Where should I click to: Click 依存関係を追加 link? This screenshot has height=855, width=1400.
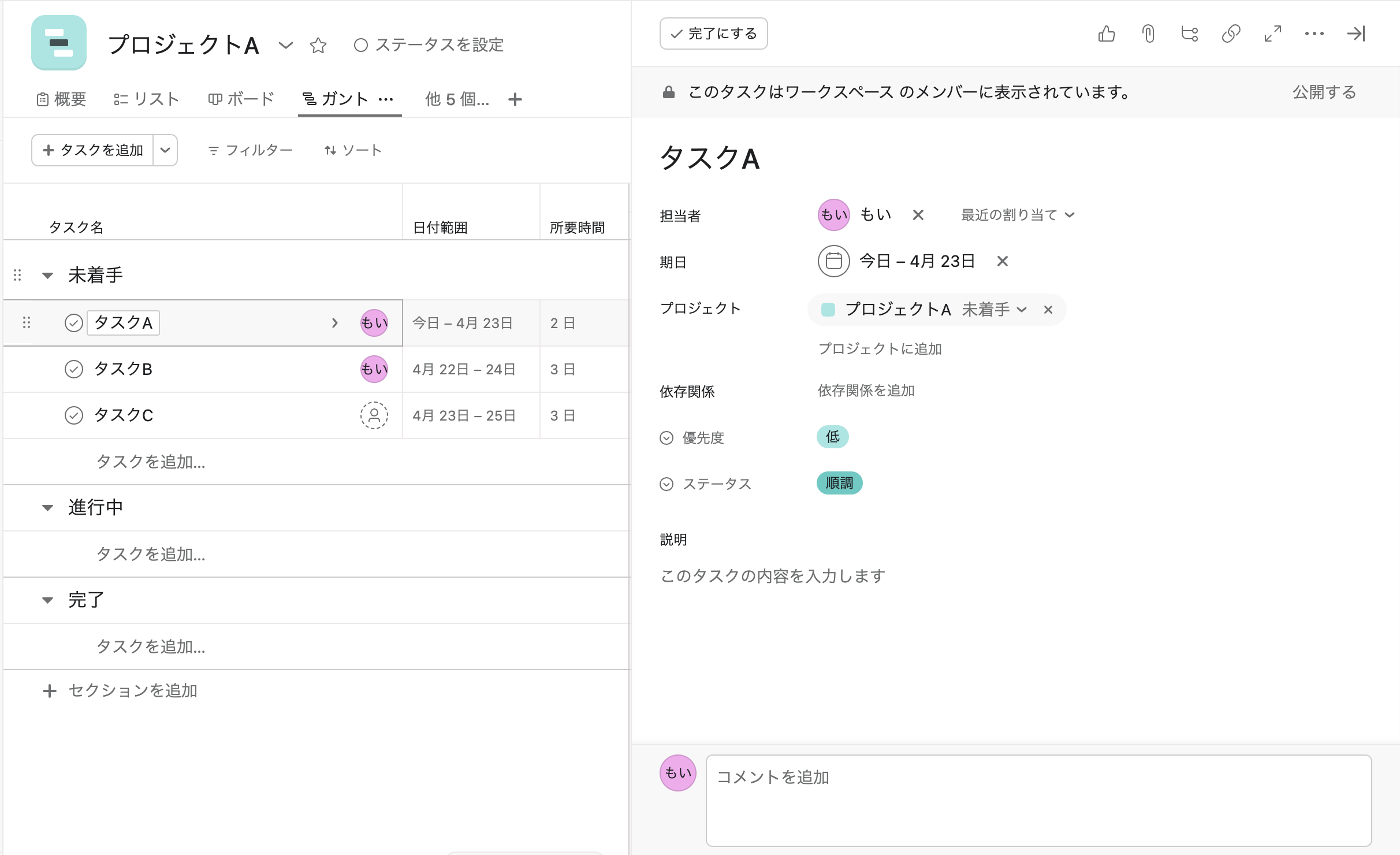point(866,391)
